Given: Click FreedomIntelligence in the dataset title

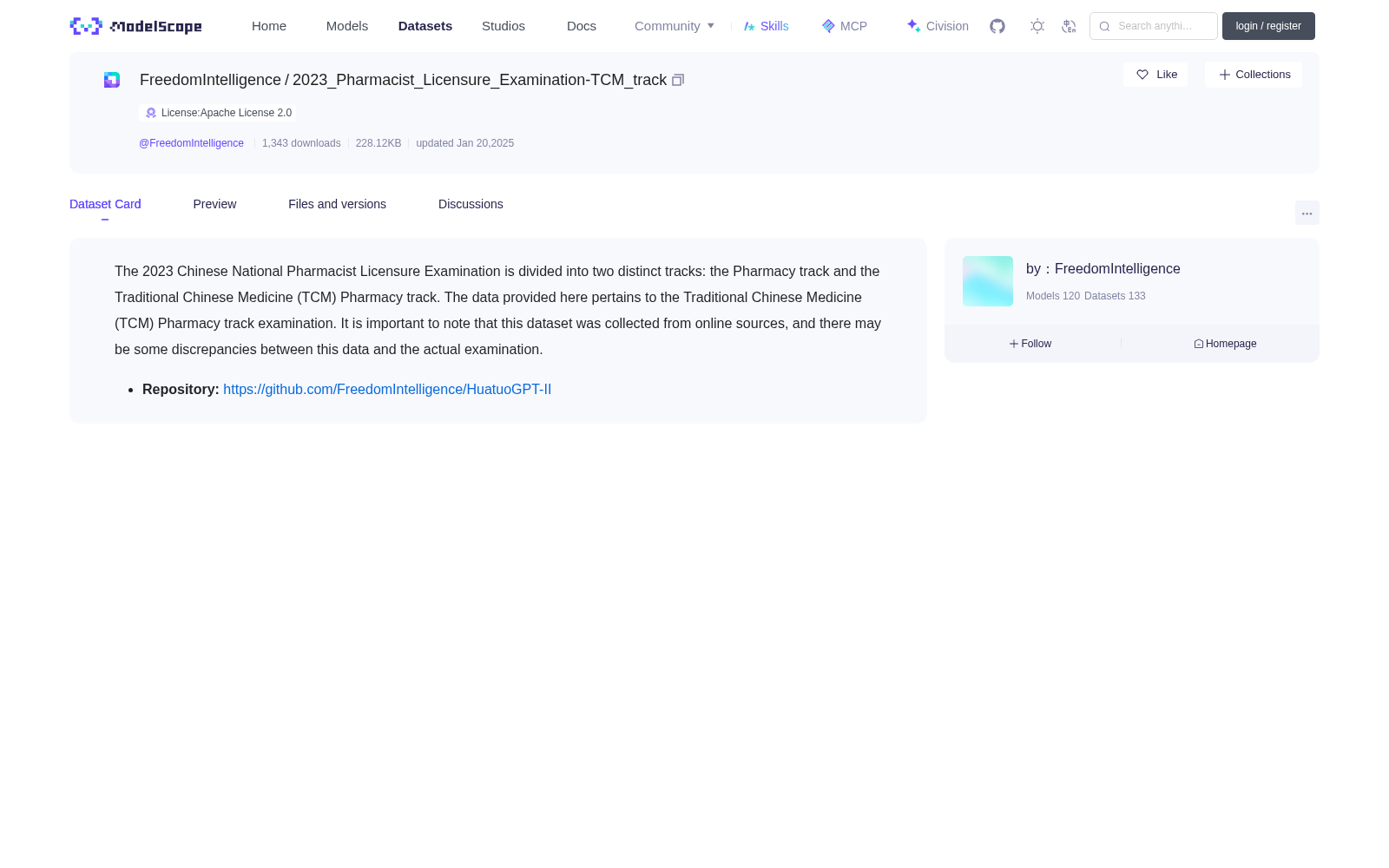Looking at the screenshot, I should click(210, 80).
